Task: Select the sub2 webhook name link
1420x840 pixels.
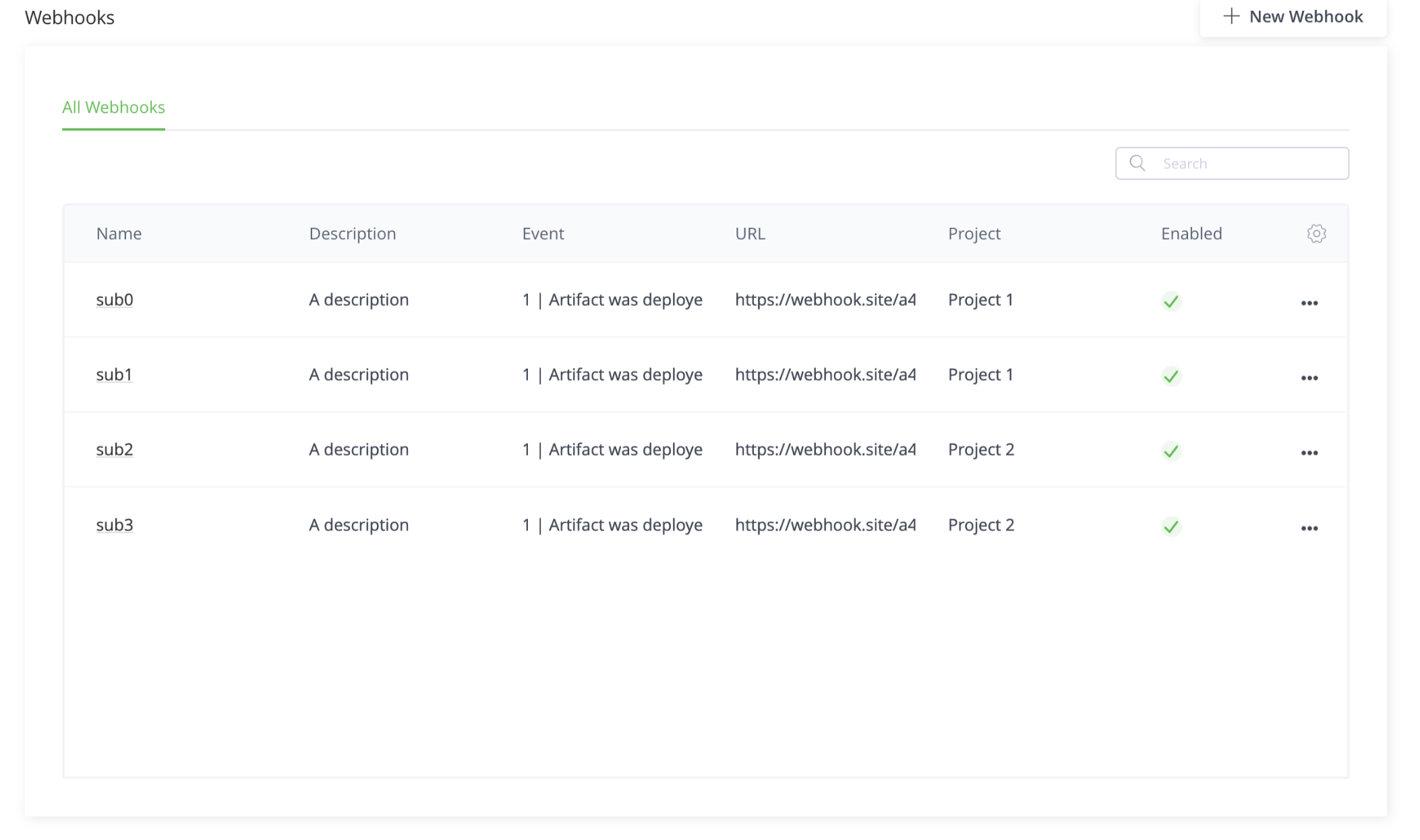Action: coord(115,450)
